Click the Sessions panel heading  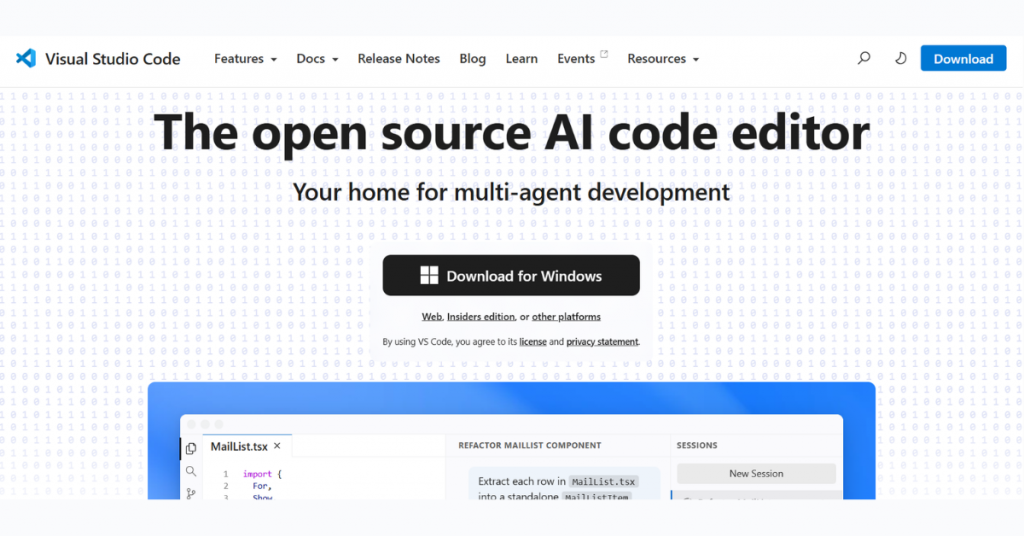coord(697,445)
